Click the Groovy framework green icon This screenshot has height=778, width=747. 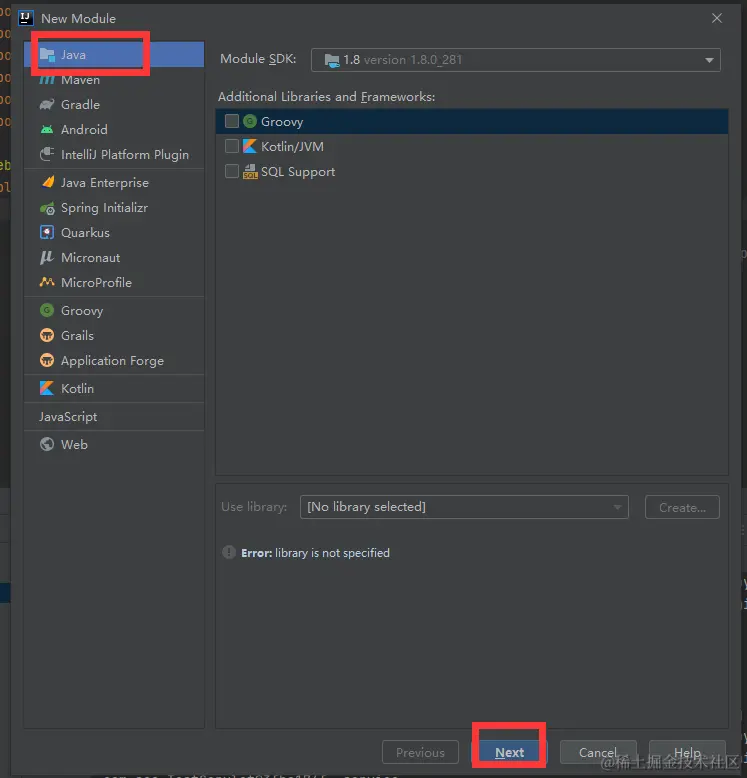pyautogui.click(x=250, y=121)
